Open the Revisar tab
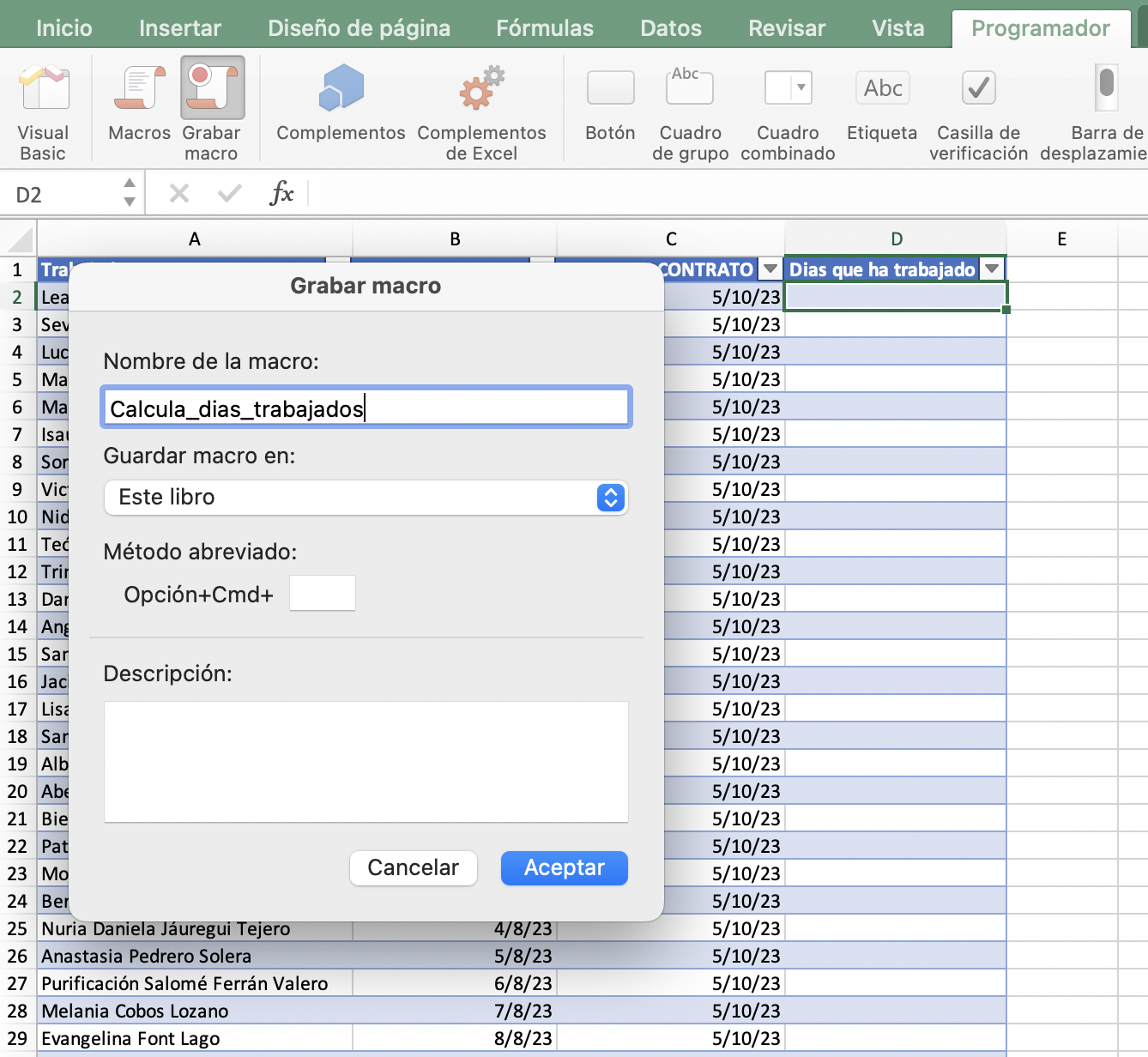1148x1057 pixels. pos(787,28)
